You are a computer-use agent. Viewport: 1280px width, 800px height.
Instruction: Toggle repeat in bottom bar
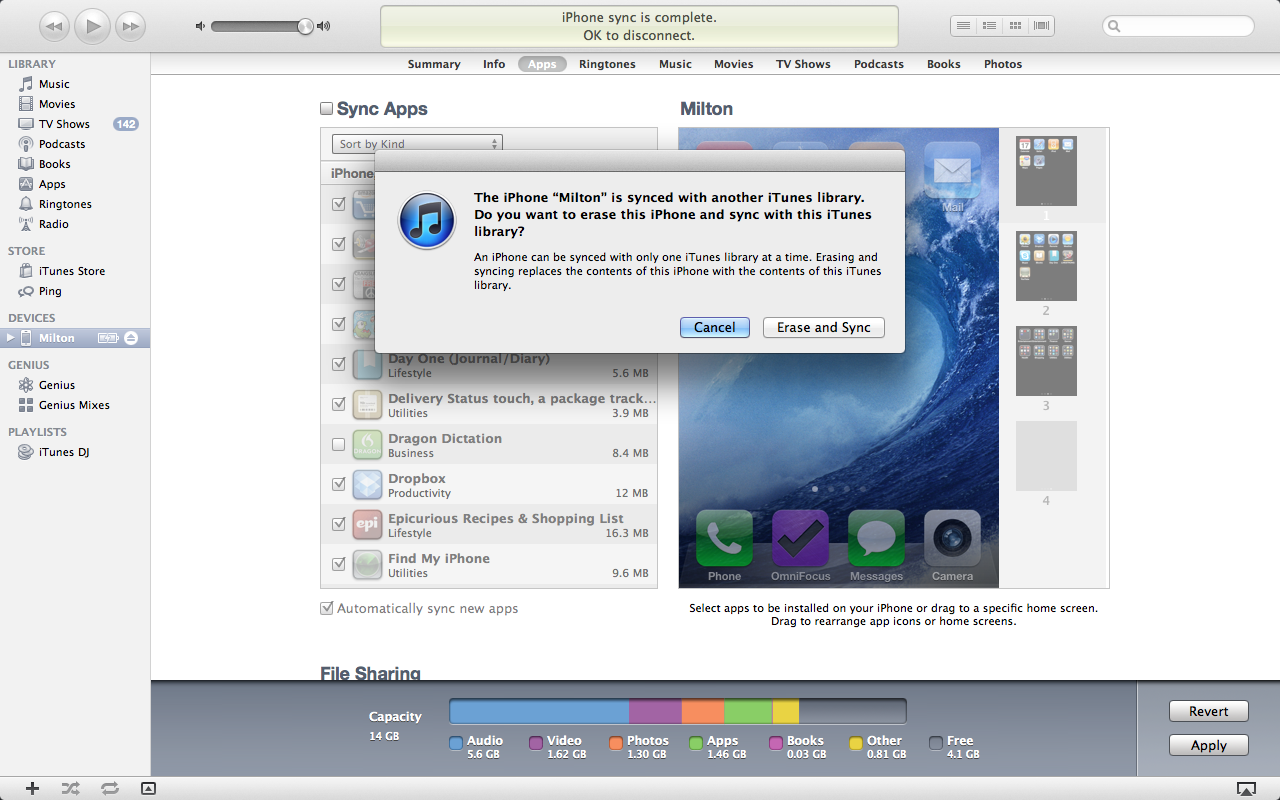tap(109, 788)
